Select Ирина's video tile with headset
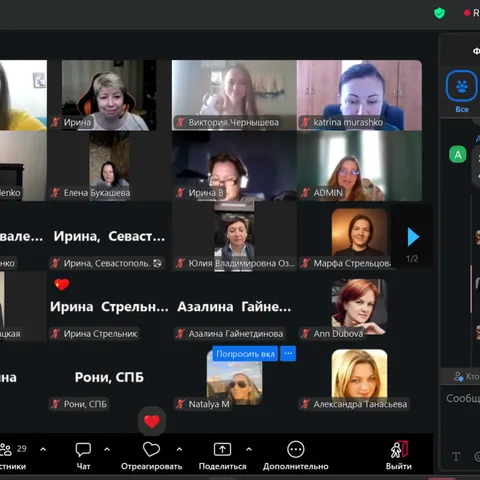The width and height of the screenshot is (480, 480). pyautogui.click(x=109, y=95)
